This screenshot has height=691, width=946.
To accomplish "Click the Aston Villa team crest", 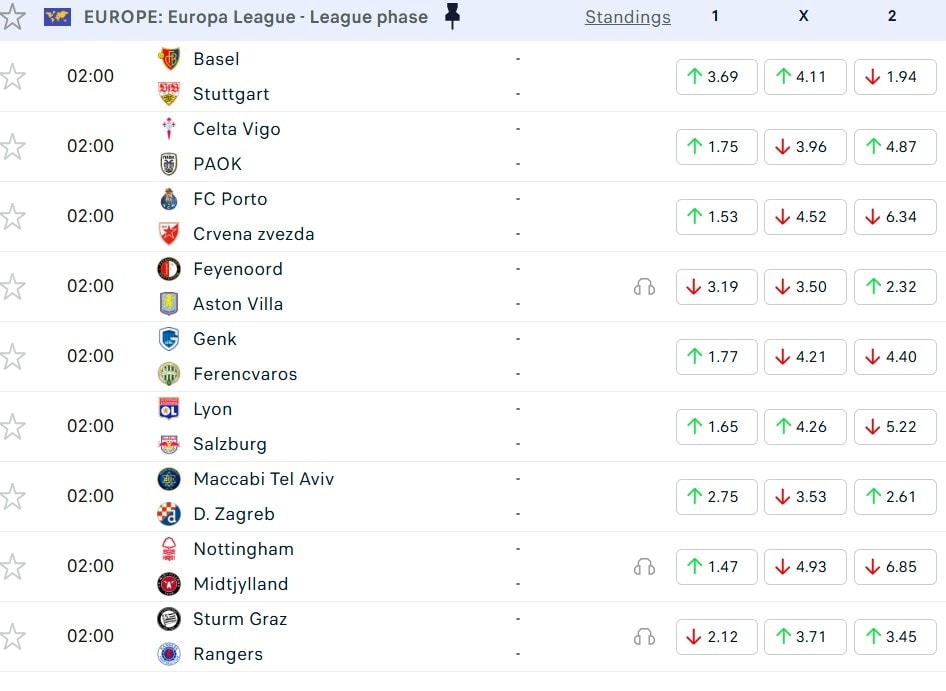I will point(169,304).
